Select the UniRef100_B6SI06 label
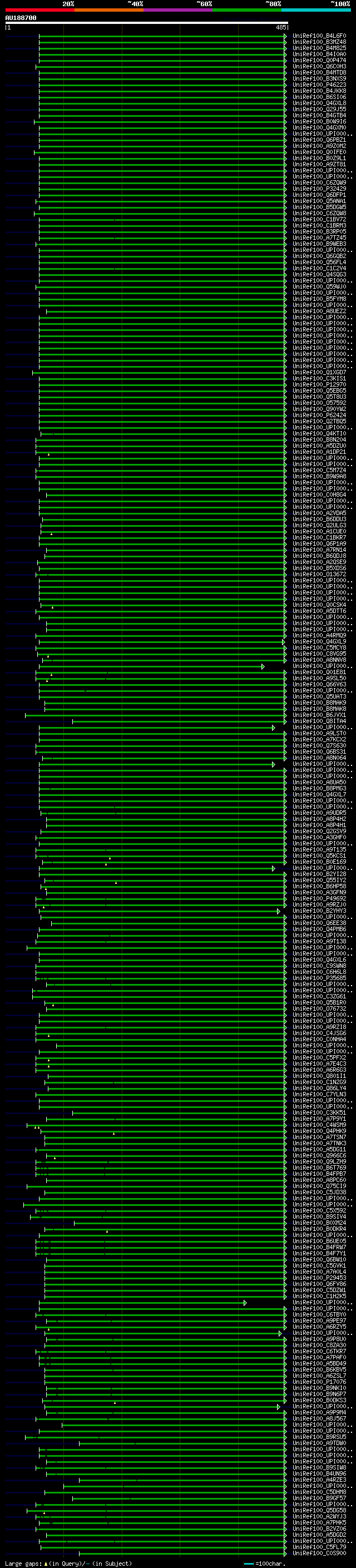This screenshot has height=1568, width=356. click(x=319, y=97)
